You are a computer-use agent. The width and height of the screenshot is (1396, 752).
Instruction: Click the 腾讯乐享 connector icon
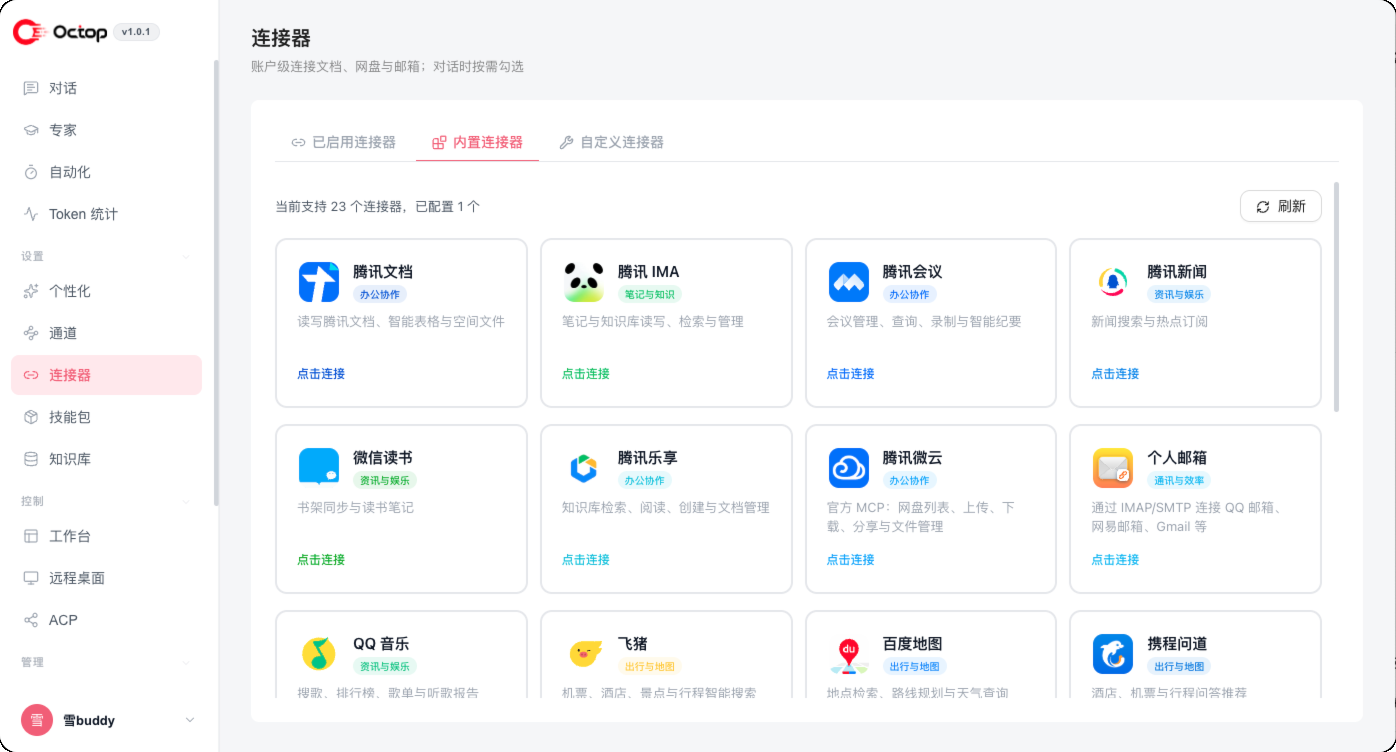(x=584, y=468)
